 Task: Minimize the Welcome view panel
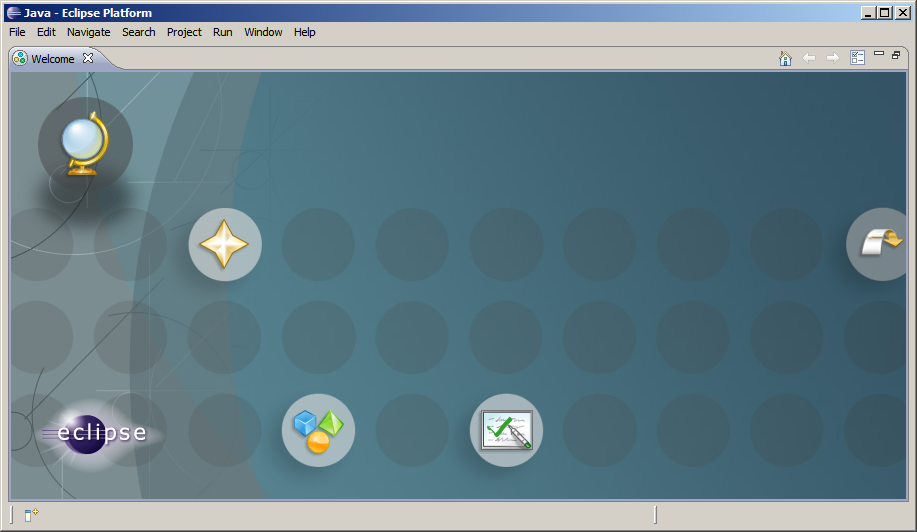(879, 54)
